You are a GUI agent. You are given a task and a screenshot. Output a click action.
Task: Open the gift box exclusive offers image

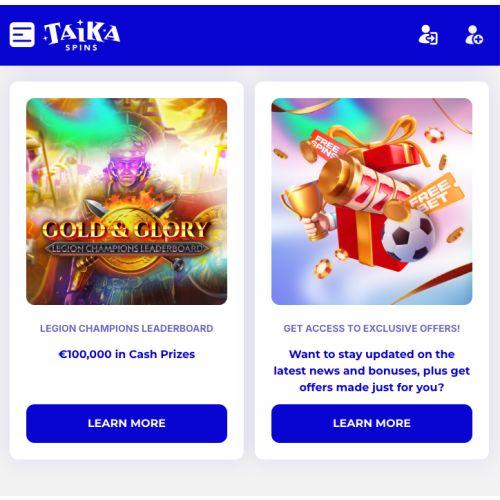click(372, 201)
